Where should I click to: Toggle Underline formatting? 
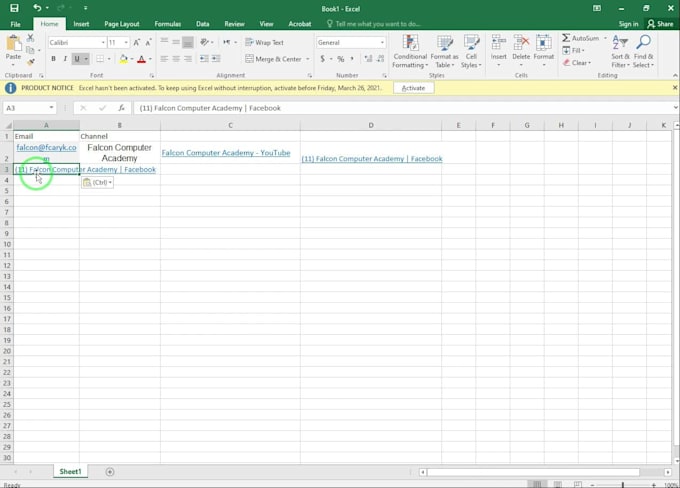(x=77, y=59)
